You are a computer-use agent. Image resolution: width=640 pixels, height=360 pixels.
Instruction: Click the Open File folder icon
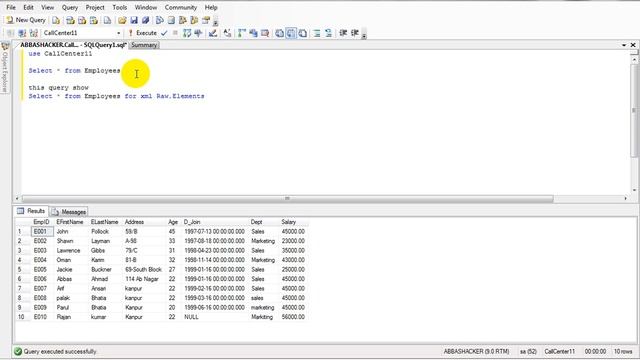tap(122, 20)
